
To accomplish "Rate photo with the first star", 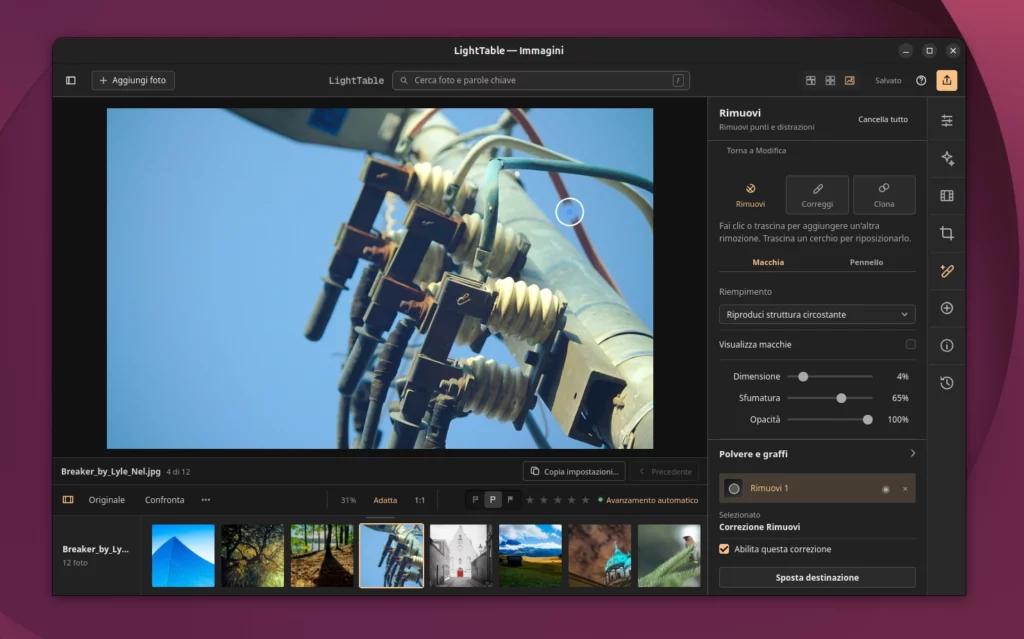I will (530, 500).
